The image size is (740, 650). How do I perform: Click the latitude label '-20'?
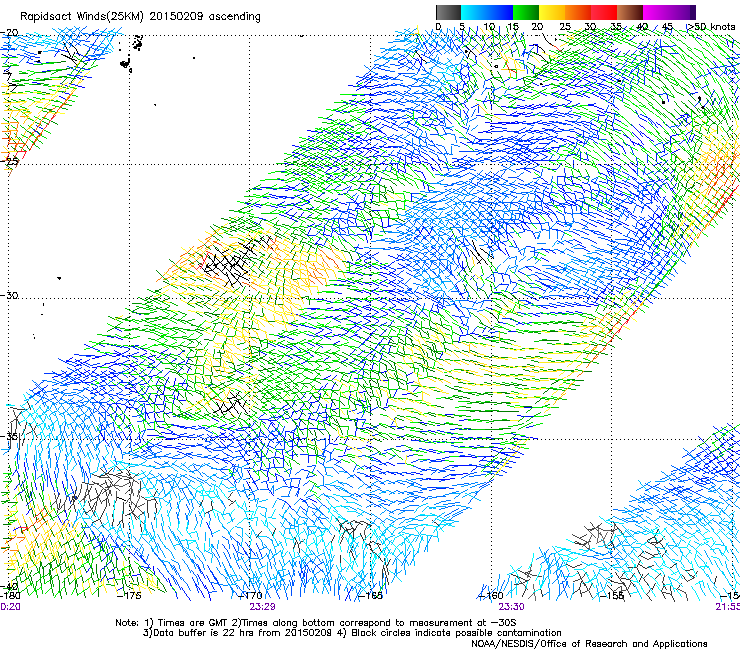[9, 33]
